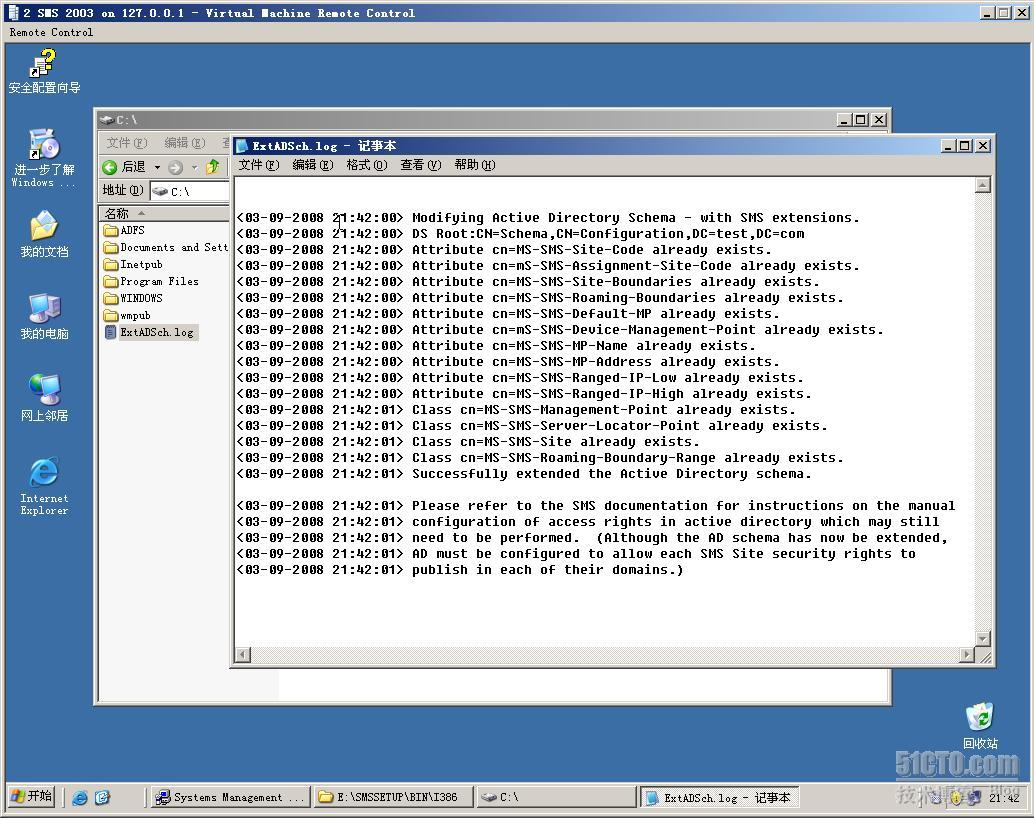Viewport: 1034px width, 818px height.
Task: Switch to the C:\ taskbar button
Action: pyautogui.click(x=556, y=797)
